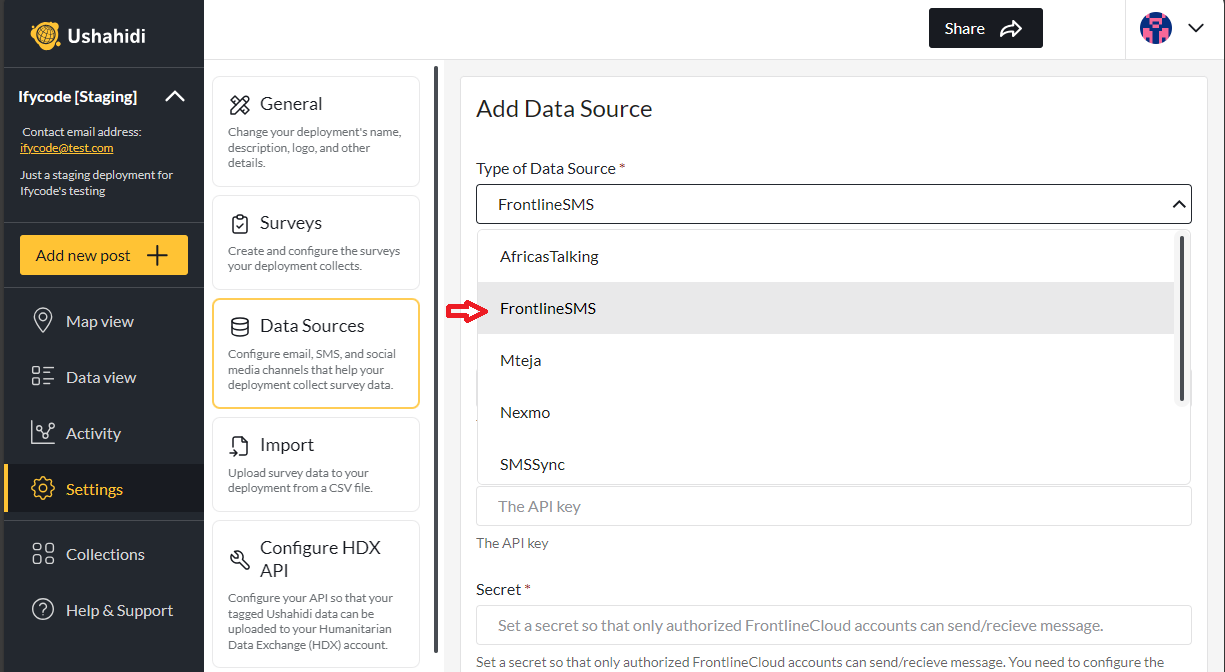Image resolution: width=1225 pixels, height=672 pixels.
Task: Expand the user account menu chevron
Action: pyautogui.click(x=1196, y=28)
